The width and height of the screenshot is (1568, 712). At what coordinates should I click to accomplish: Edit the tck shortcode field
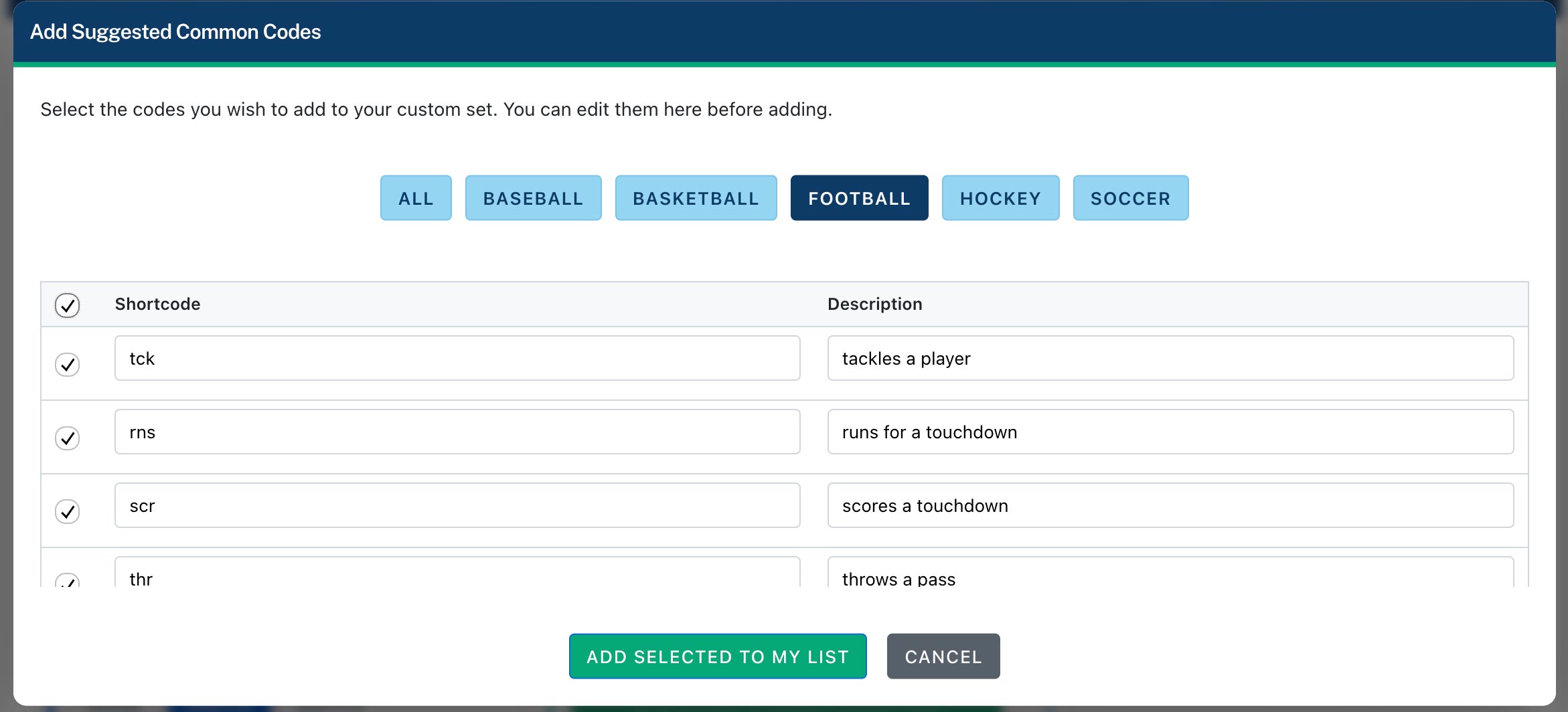pyautogui.click(x=457, y=358)
